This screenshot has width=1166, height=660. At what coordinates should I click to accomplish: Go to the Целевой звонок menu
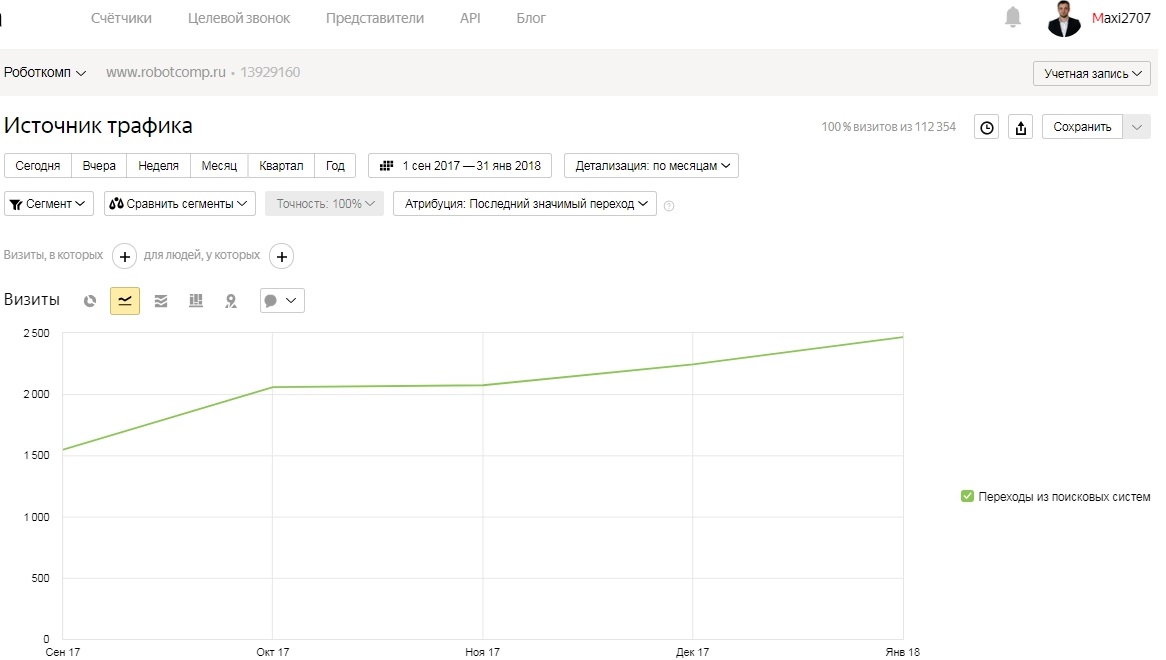(x=239, y=18)
